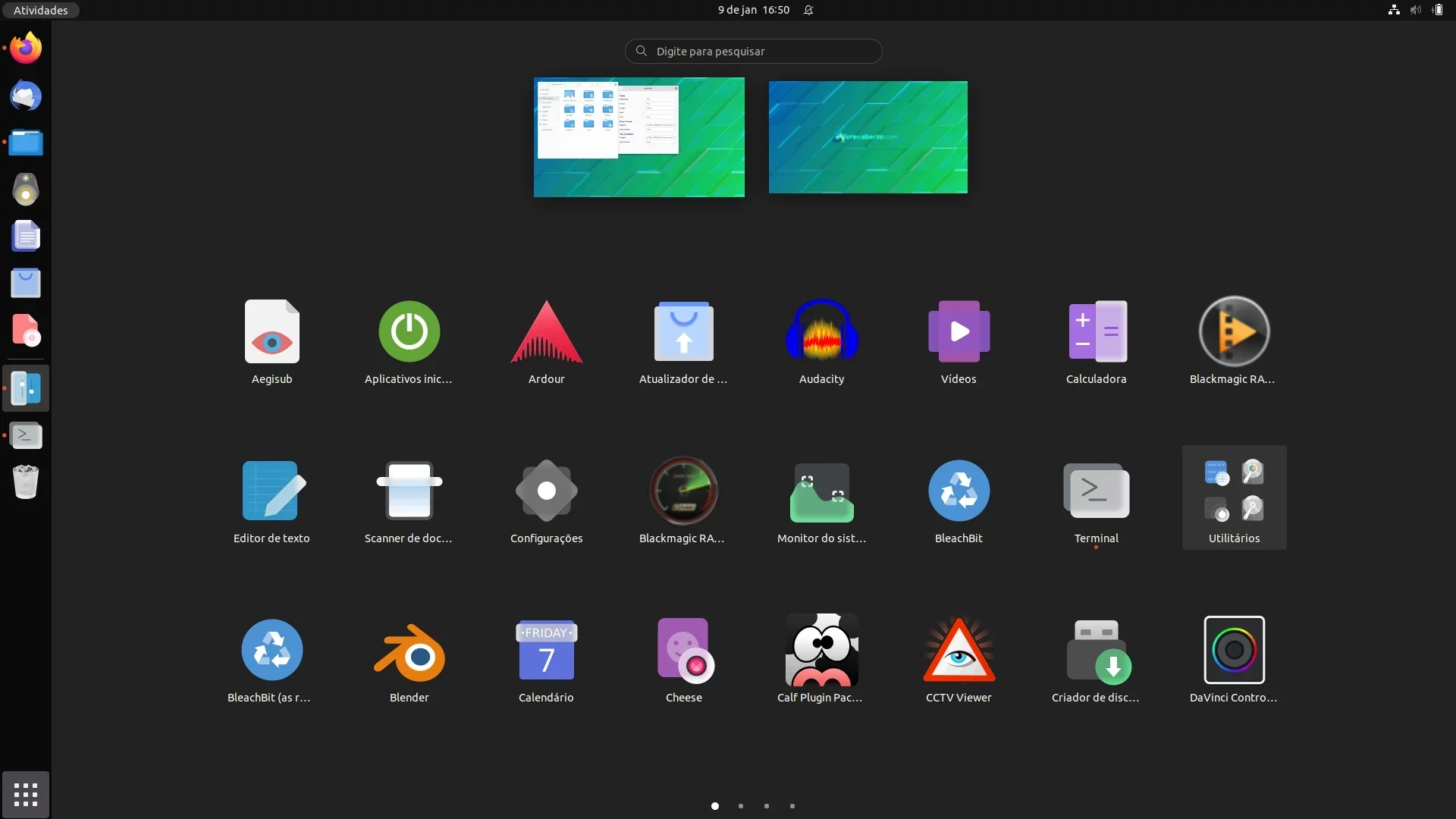Toggle the Show Applications grid button
The height and width of the screenshot is (819, 1456).
pos(26,794)
